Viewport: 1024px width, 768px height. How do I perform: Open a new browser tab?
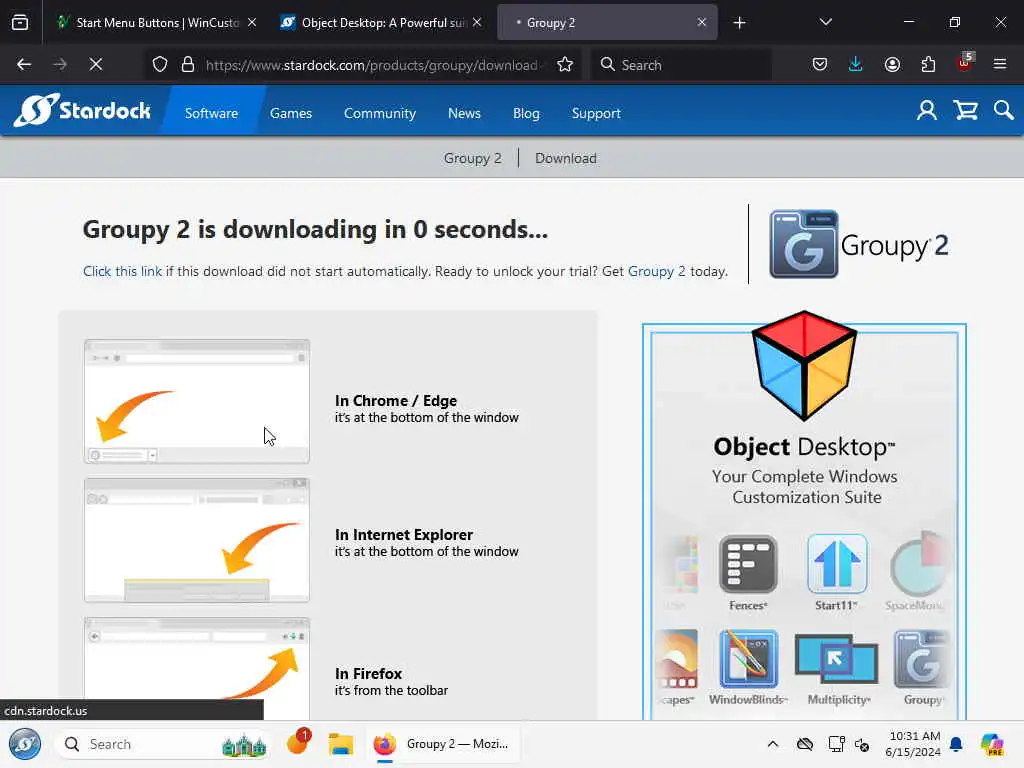(x=739, y=23)
